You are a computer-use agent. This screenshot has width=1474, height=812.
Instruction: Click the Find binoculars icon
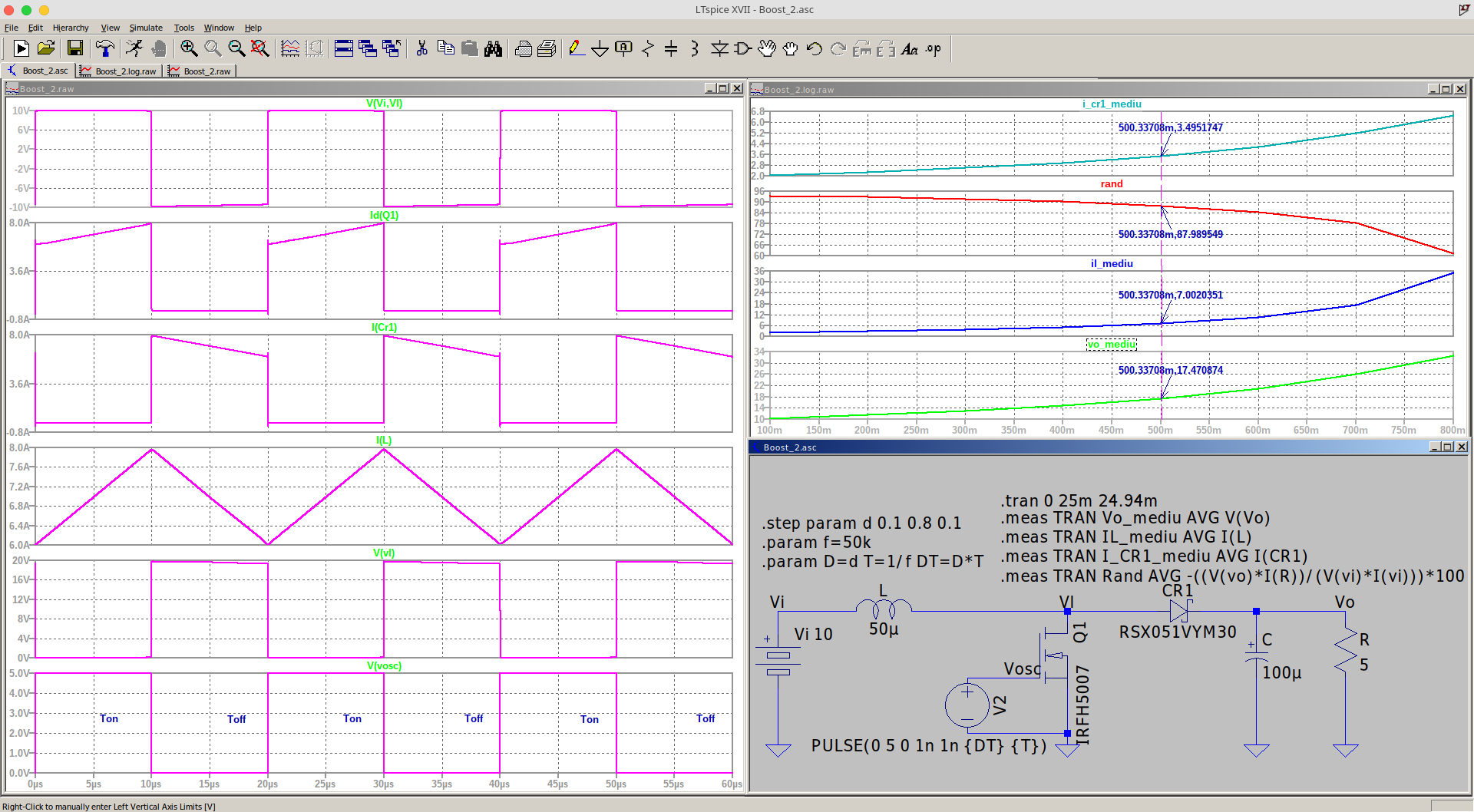point(493,49)
